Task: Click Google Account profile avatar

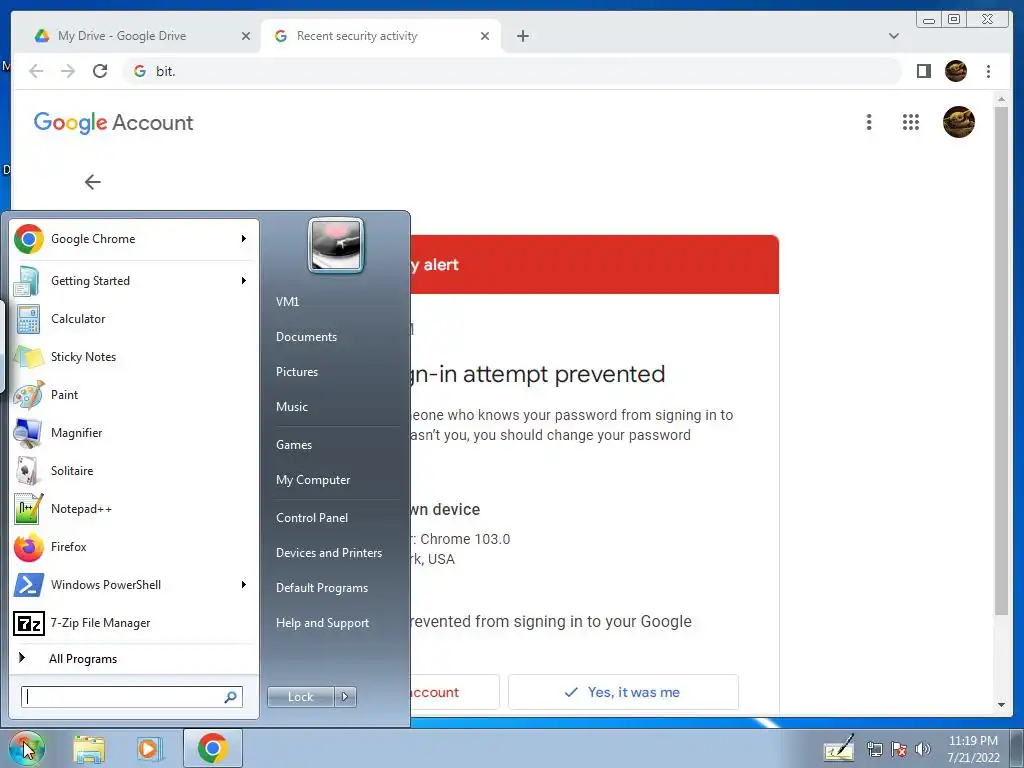Action: point(959,122)
